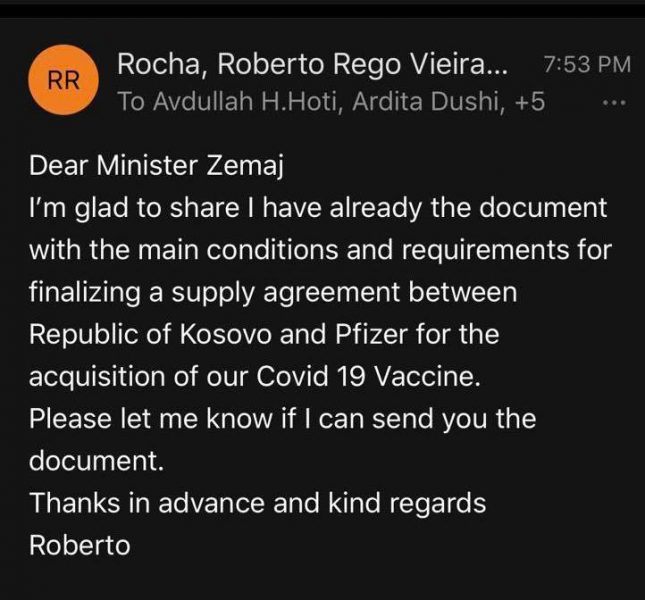Select recipient Avdullah H.Hoti
Viewport: 645px width, 600px height.
click(x=220, y=102)
